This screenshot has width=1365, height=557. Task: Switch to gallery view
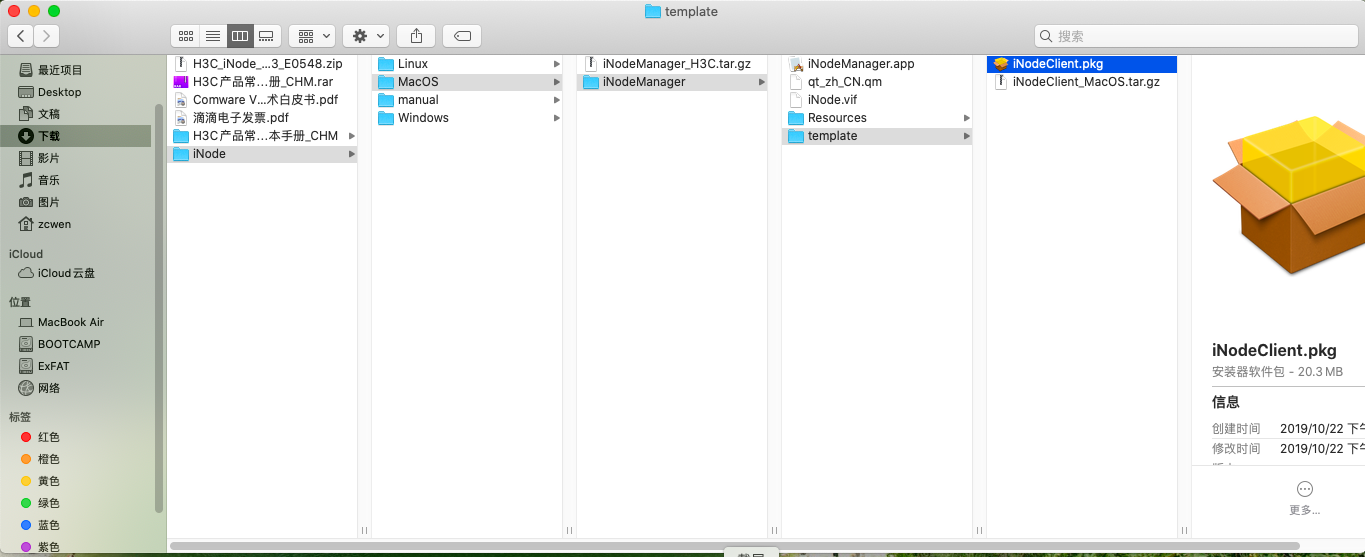266,36
